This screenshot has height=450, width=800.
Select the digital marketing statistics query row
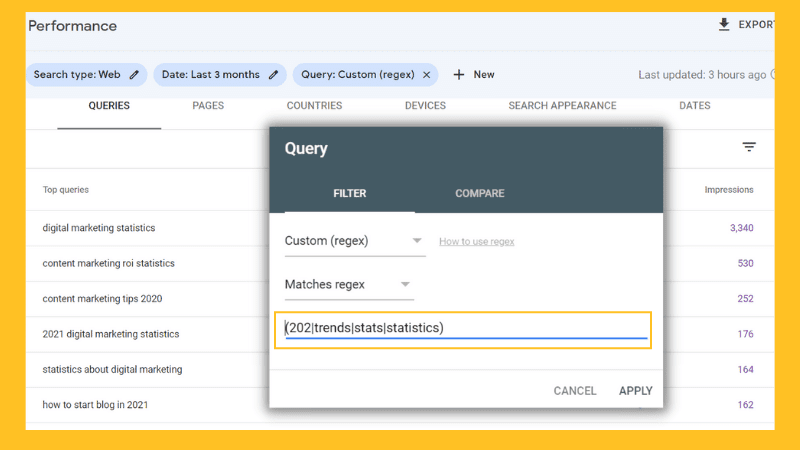coord(99,228)
